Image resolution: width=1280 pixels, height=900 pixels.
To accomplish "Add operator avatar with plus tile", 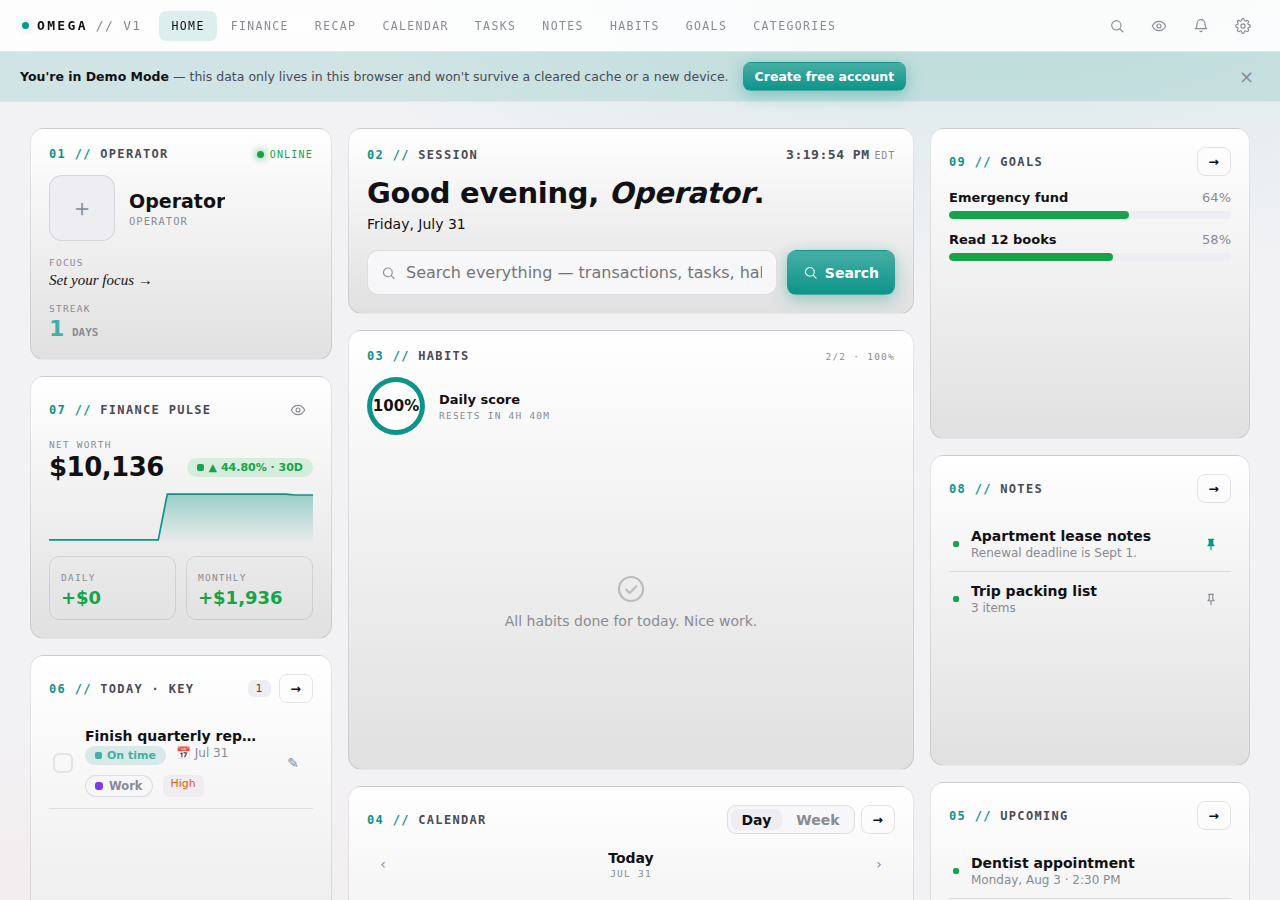I will click(x=82, y=208).
